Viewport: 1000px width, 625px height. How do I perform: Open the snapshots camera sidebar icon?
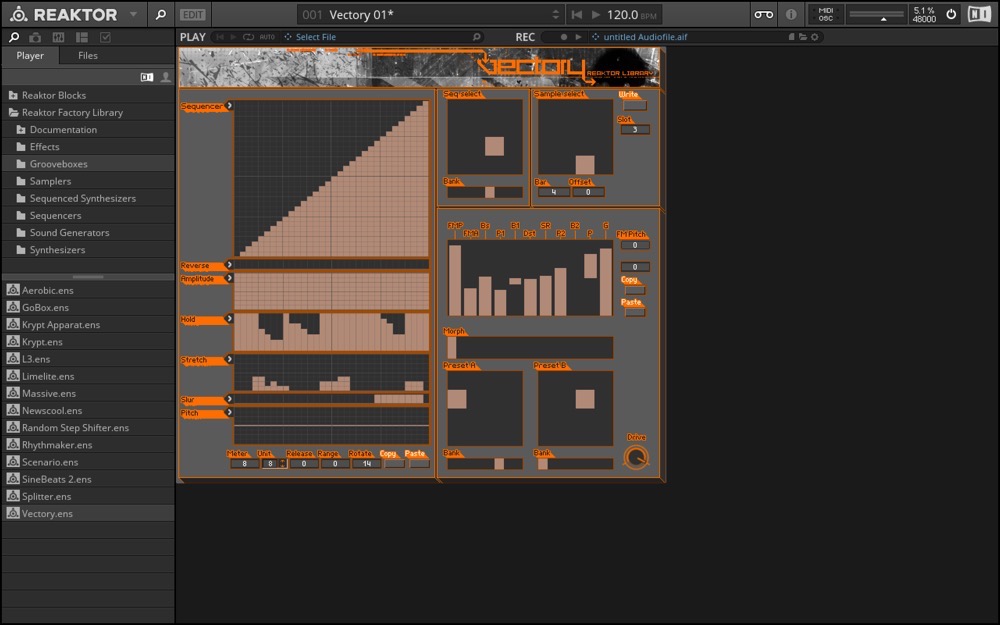coord(35,38)
